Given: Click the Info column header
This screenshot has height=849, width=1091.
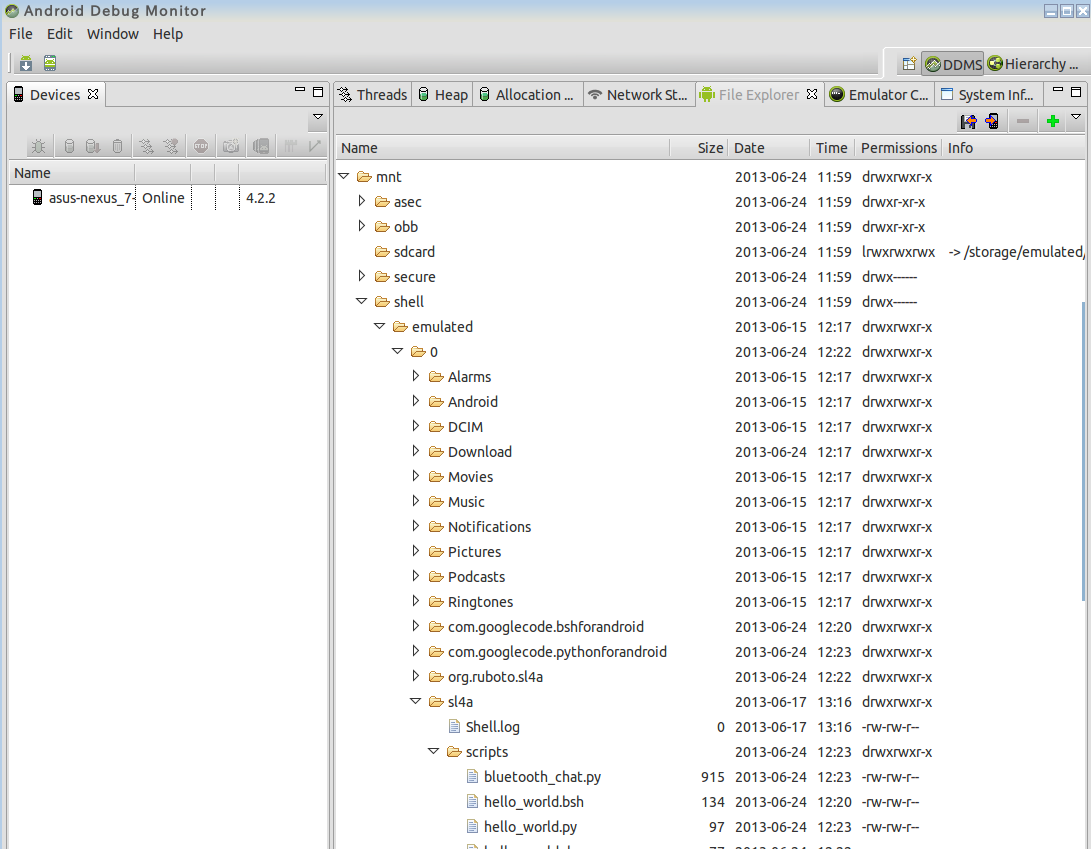Looking at the screenshot, I should 1012,148.
